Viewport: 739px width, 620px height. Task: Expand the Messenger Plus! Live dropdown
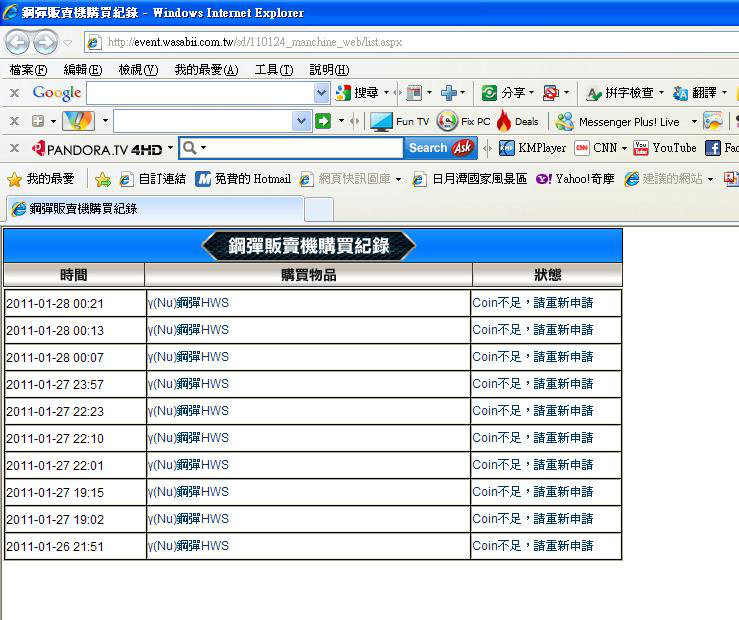[x=693, y=122]
